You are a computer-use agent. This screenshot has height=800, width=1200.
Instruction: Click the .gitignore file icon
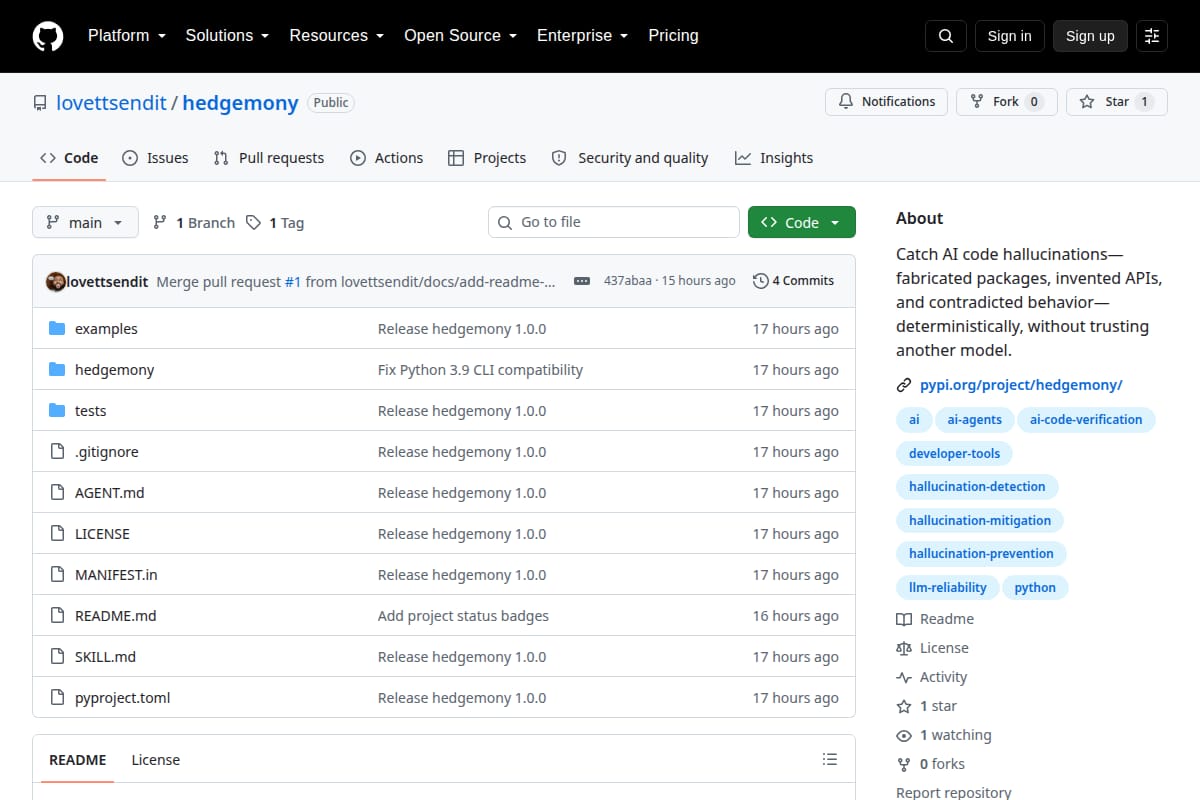[x=57, y=452]
